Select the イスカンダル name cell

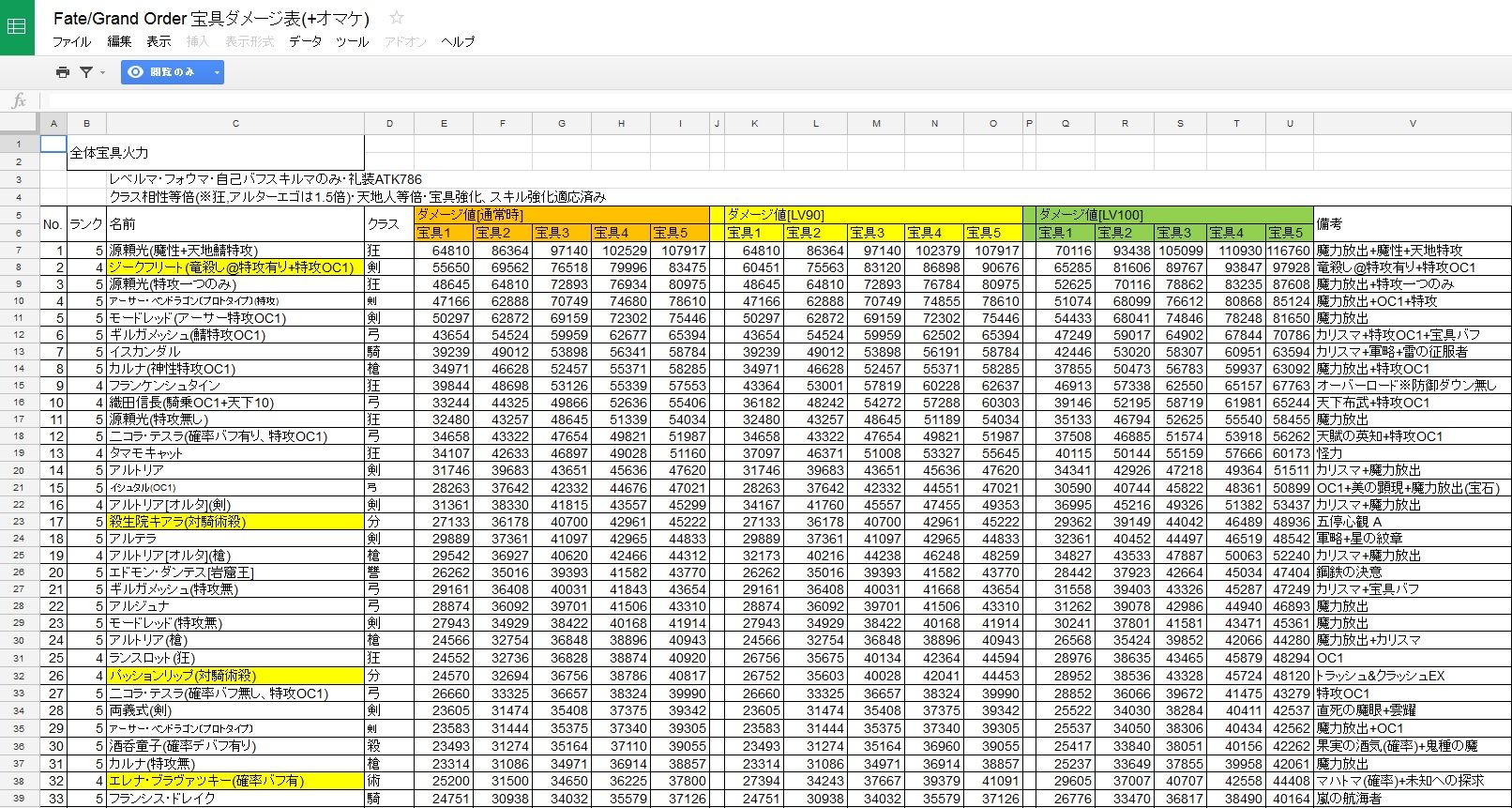[235, 352]
